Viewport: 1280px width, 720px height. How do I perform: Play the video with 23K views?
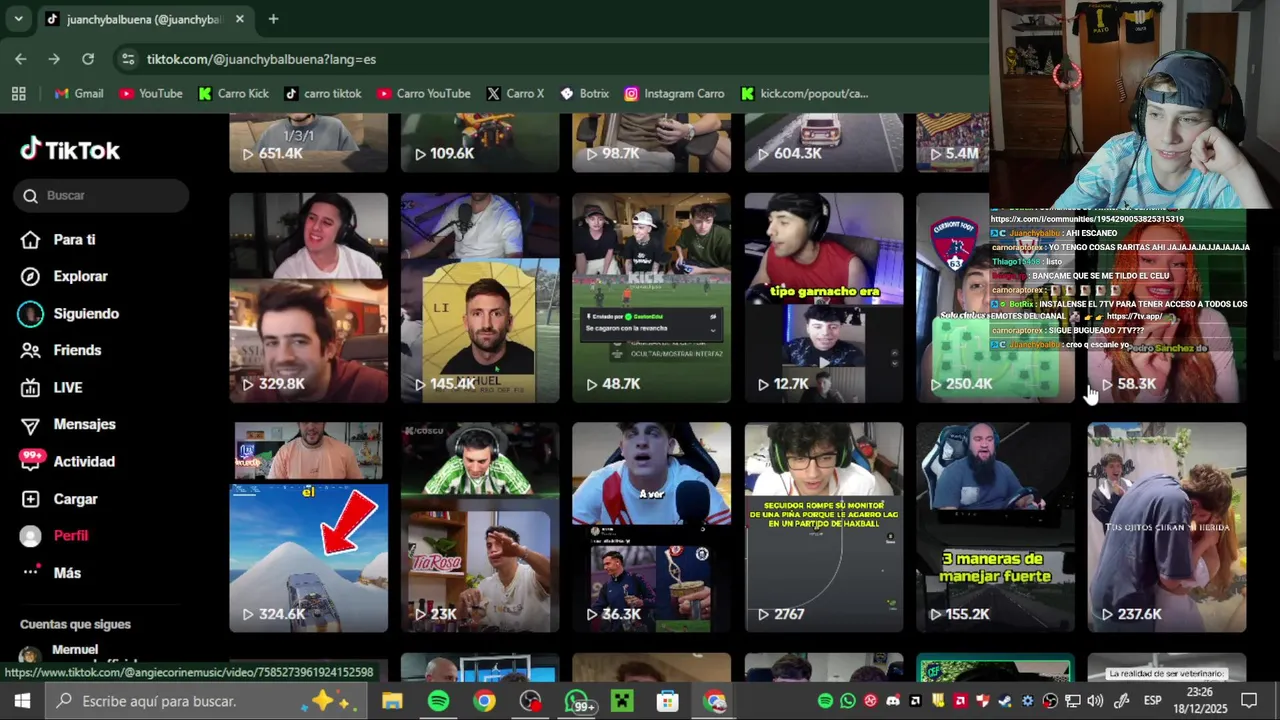(x=480, y=528)
